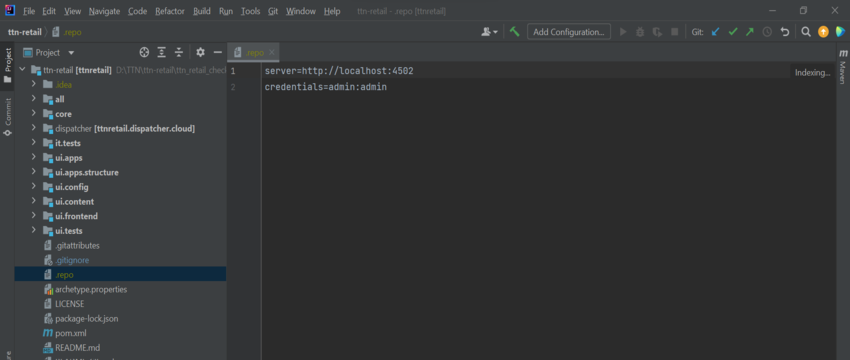Select pom.xml Maven file
This screenshot has width=850, height=360.
coord(70,333)
